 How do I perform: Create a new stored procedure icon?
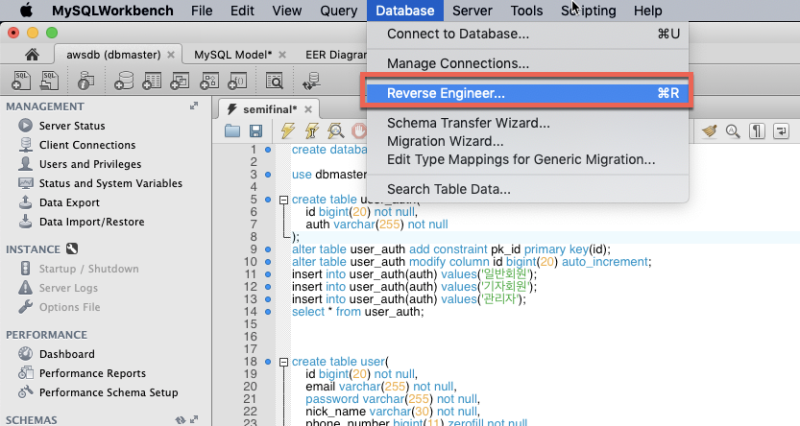(209, 81)
